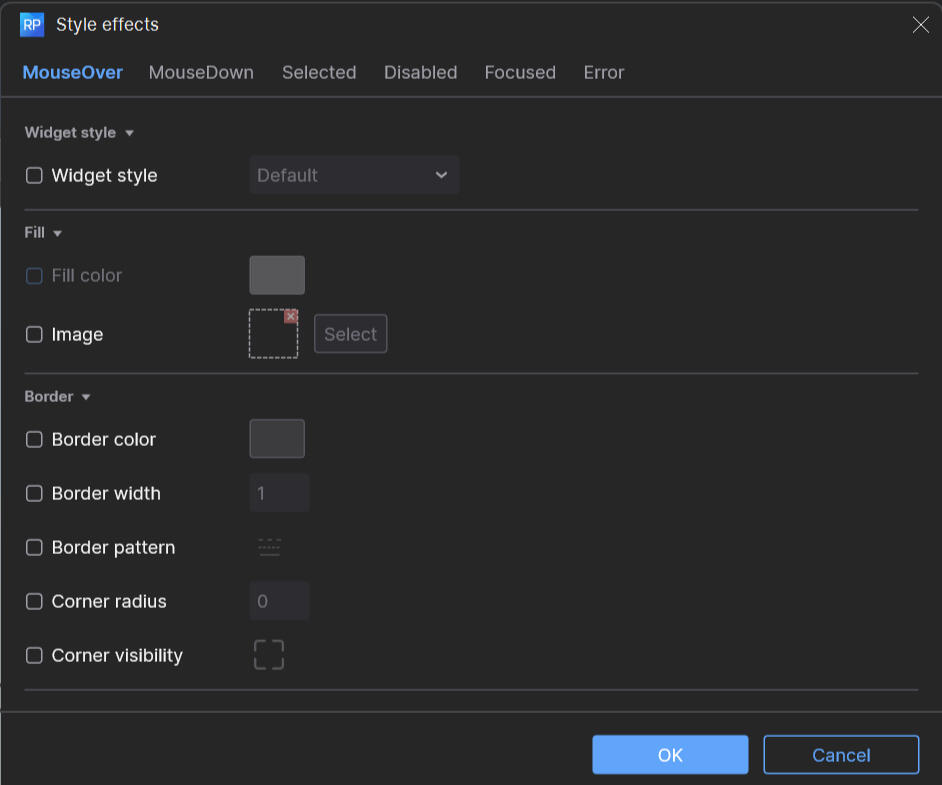
Task: Click the border pattern dashed-lines icon
Action: click(269, 547)
